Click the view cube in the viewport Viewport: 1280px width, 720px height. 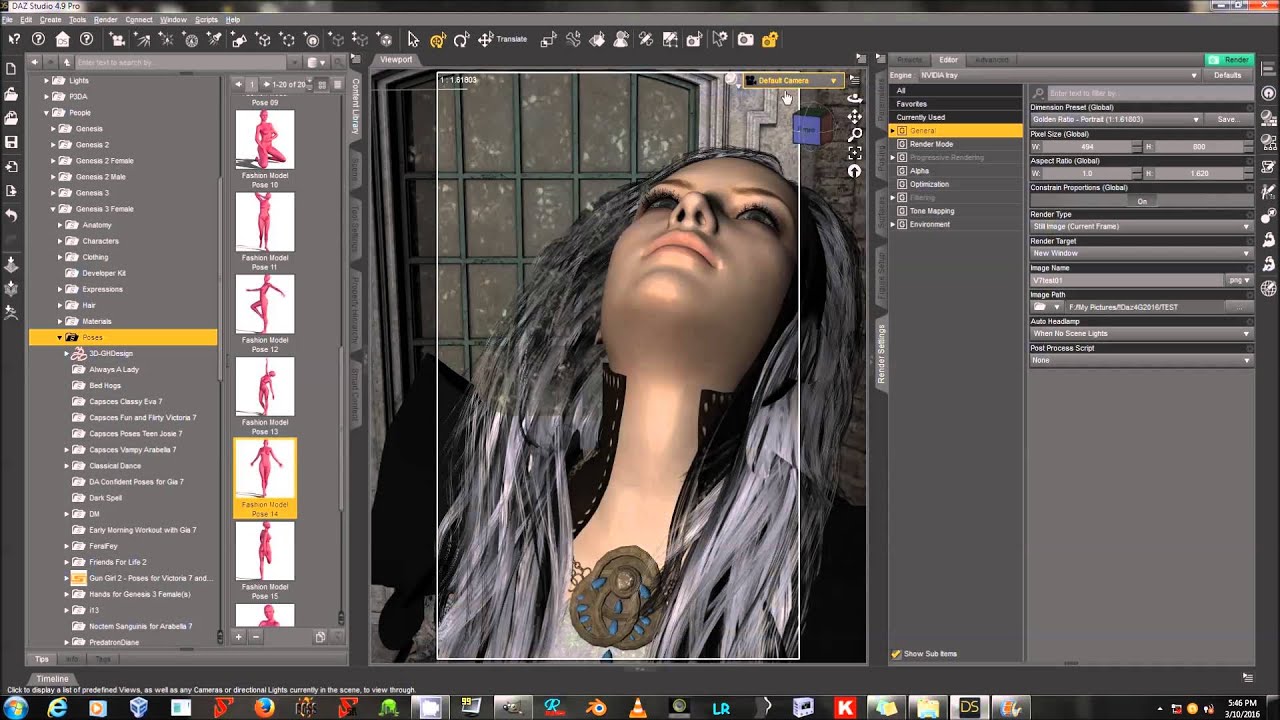click(808, 128)
